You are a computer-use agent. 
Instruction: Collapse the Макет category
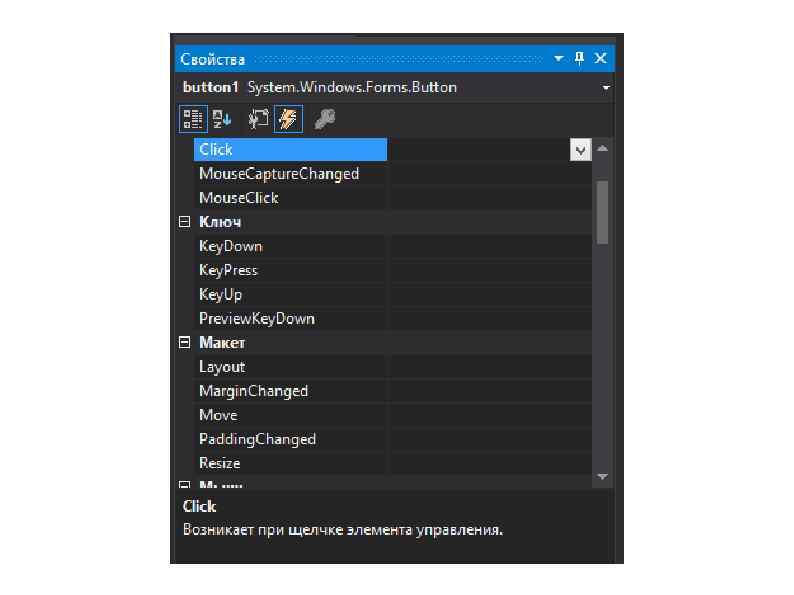[x=184, y=343]
